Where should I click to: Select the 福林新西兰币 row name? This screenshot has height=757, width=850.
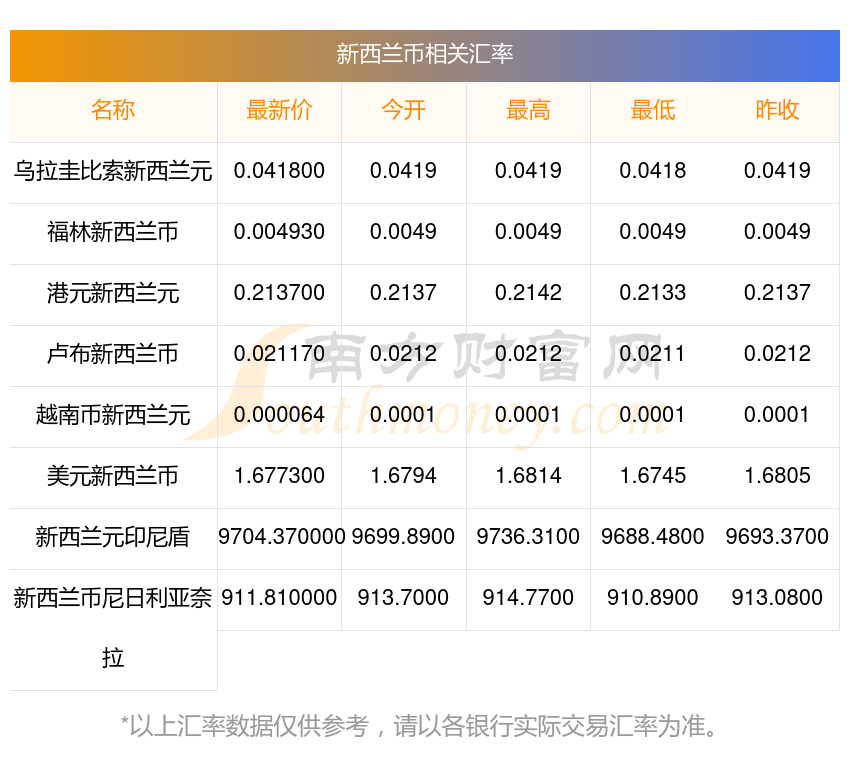(x=113, y=232)
